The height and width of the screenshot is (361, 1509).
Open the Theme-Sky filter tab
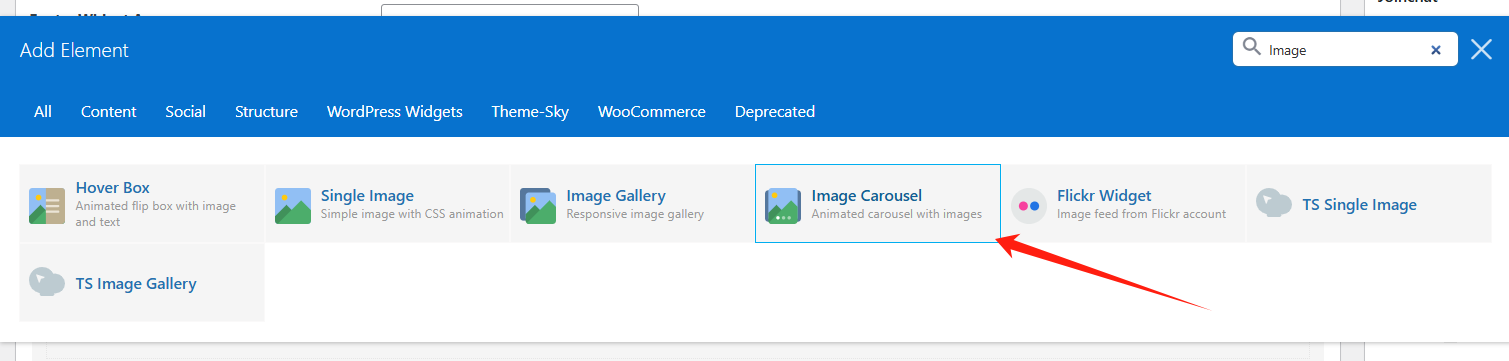click(530, 112)
